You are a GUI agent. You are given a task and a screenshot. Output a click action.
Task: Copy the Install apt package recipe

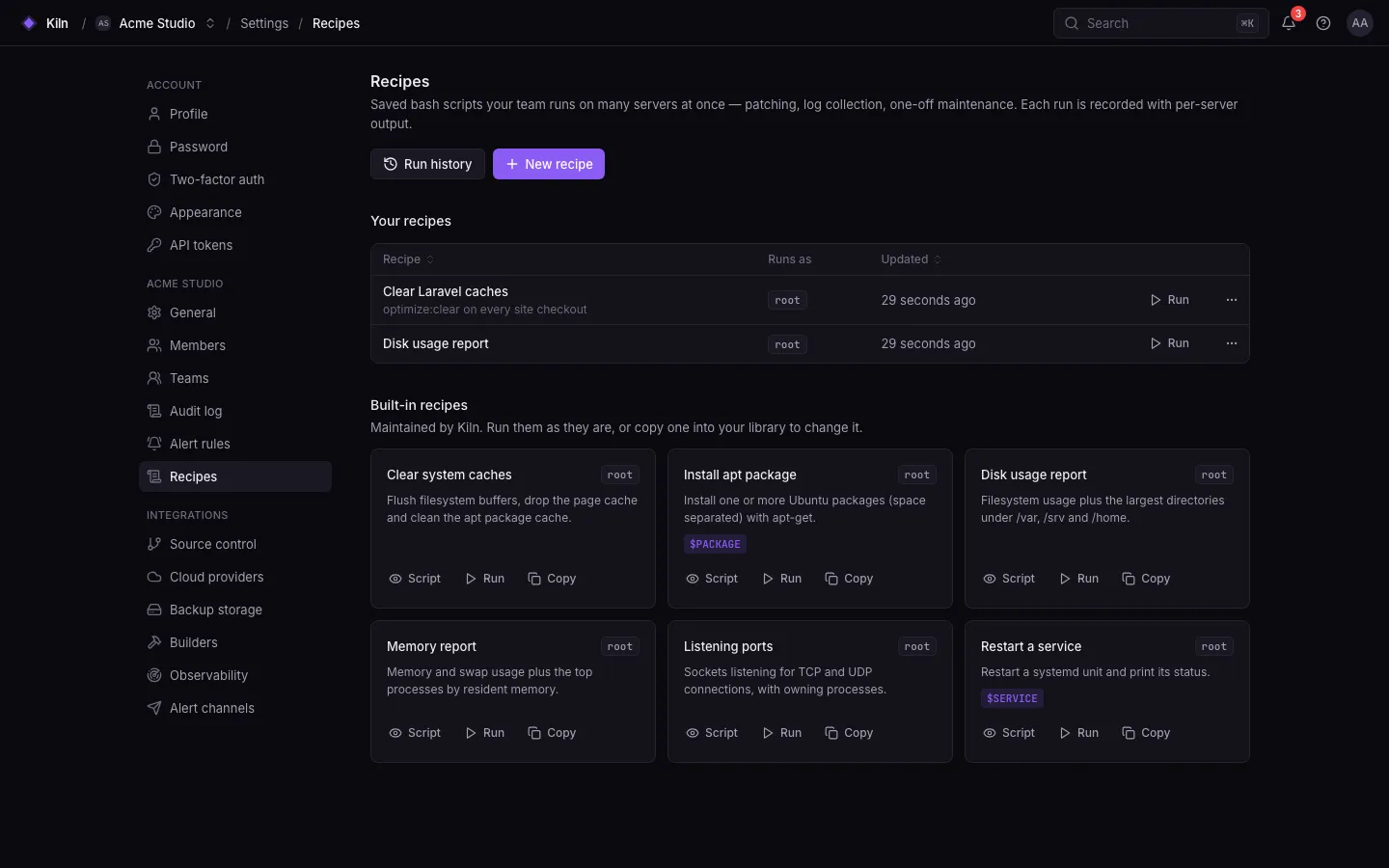(x=849, y=579)
